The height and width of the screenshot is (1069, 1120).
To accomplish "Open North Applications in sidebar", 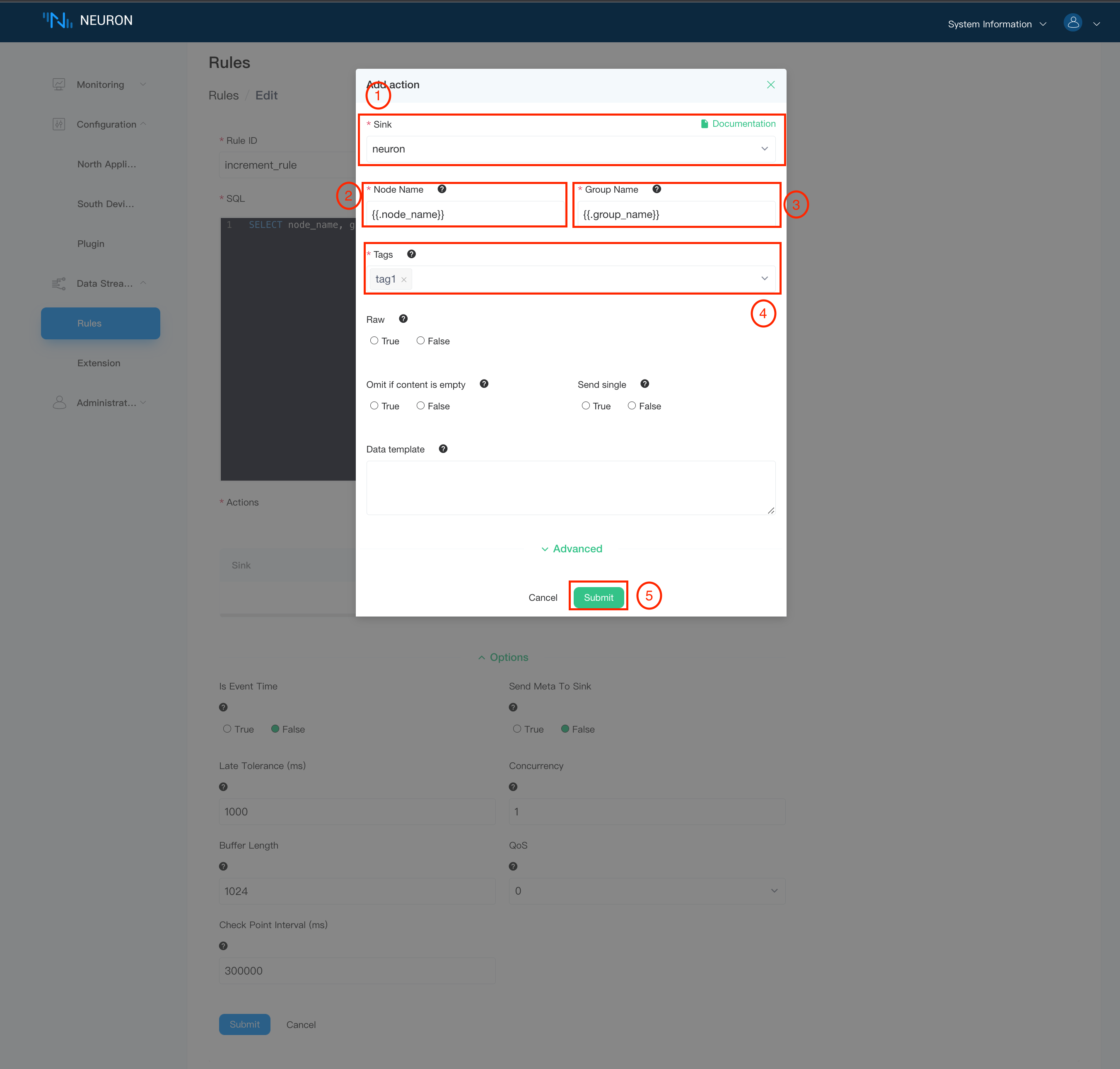I will click(106, 164).
